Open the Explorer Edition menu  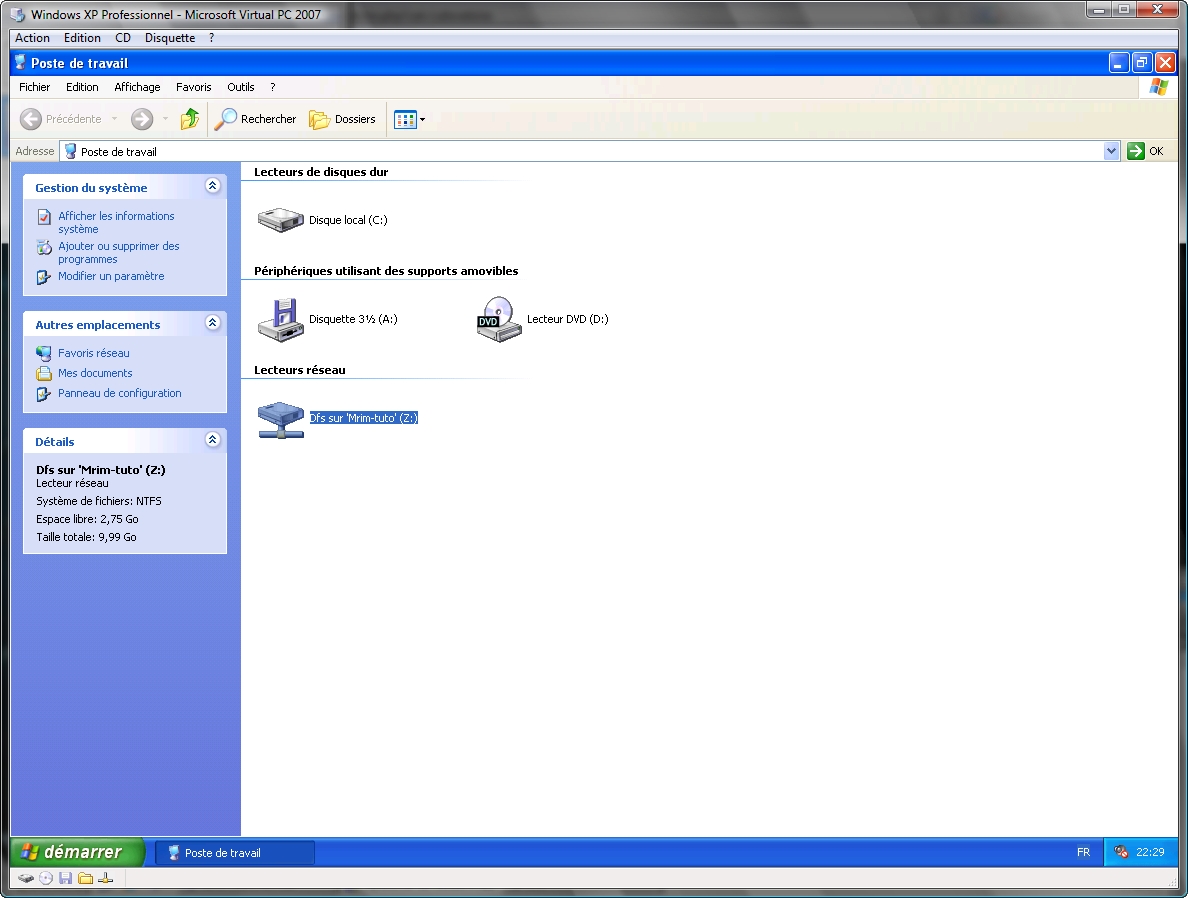tap(82, 87)
